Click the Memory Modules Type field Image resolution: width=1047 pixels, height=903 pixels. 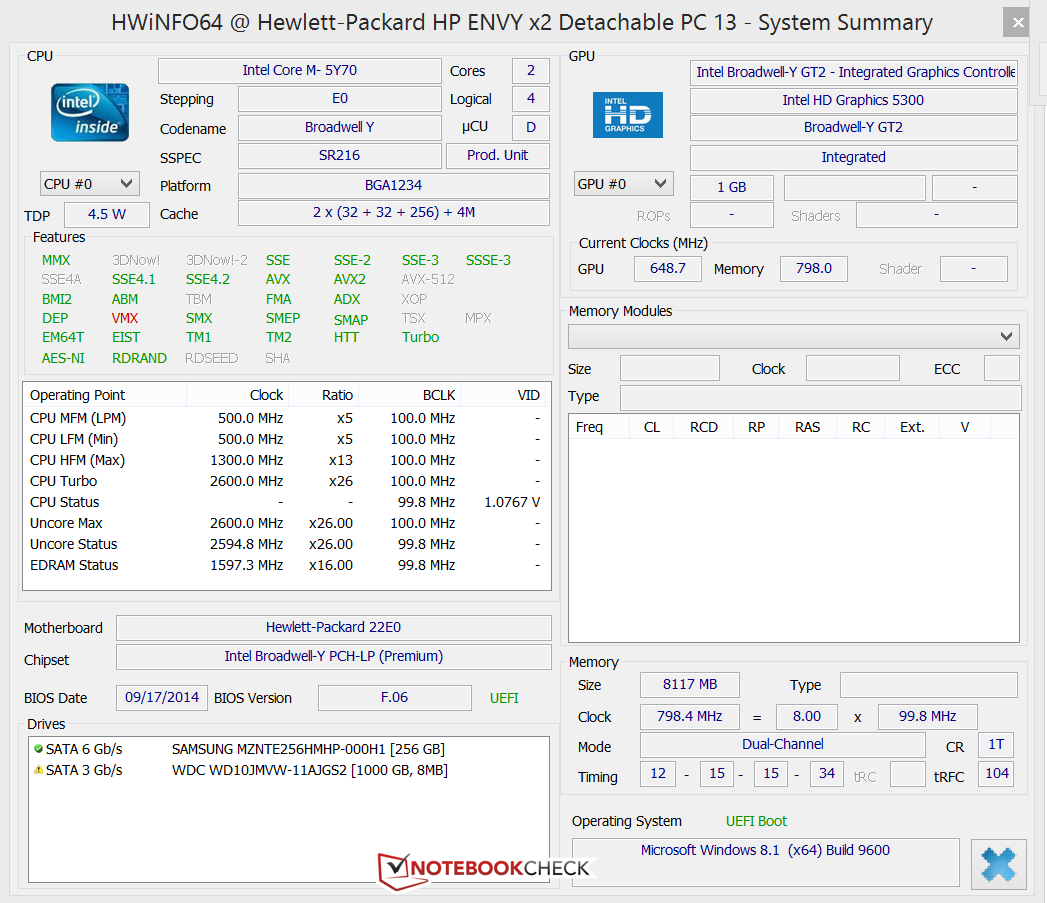point(821,397)
